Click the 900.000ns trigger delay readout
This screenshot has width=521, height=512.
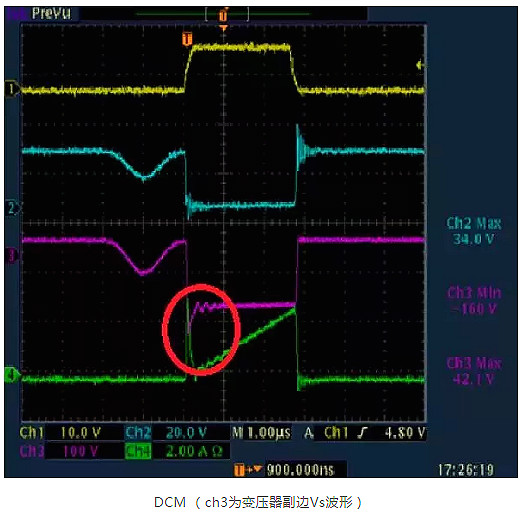tap(300, 470)
